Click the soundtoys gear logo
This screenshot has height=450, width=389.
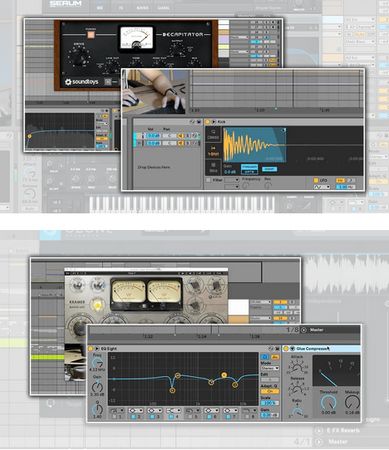(x=68, y=82)
